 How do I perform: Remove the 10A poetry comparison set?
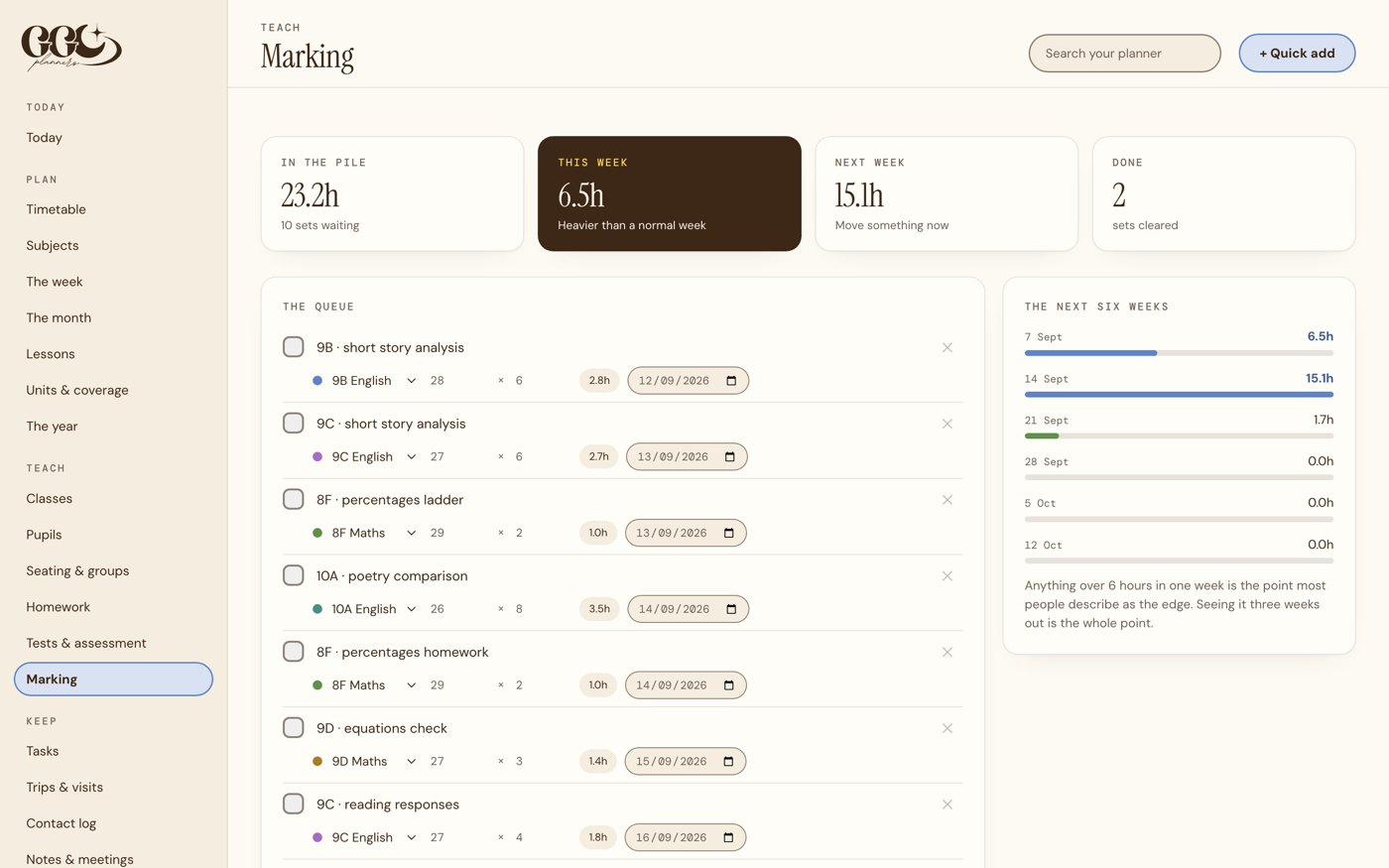click(x=947, y=576)
